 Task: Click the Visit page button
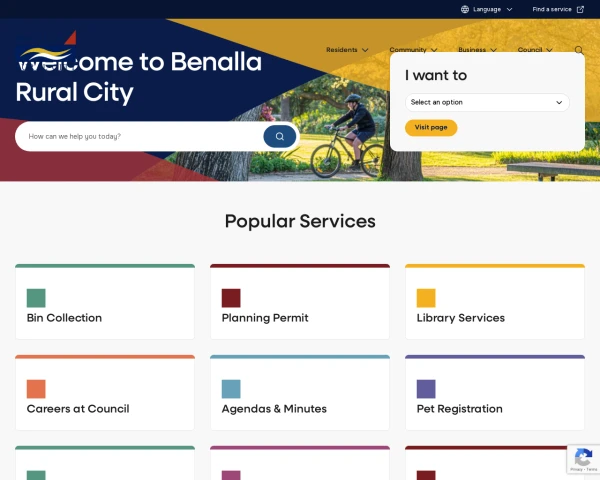[x=431, y=127]
